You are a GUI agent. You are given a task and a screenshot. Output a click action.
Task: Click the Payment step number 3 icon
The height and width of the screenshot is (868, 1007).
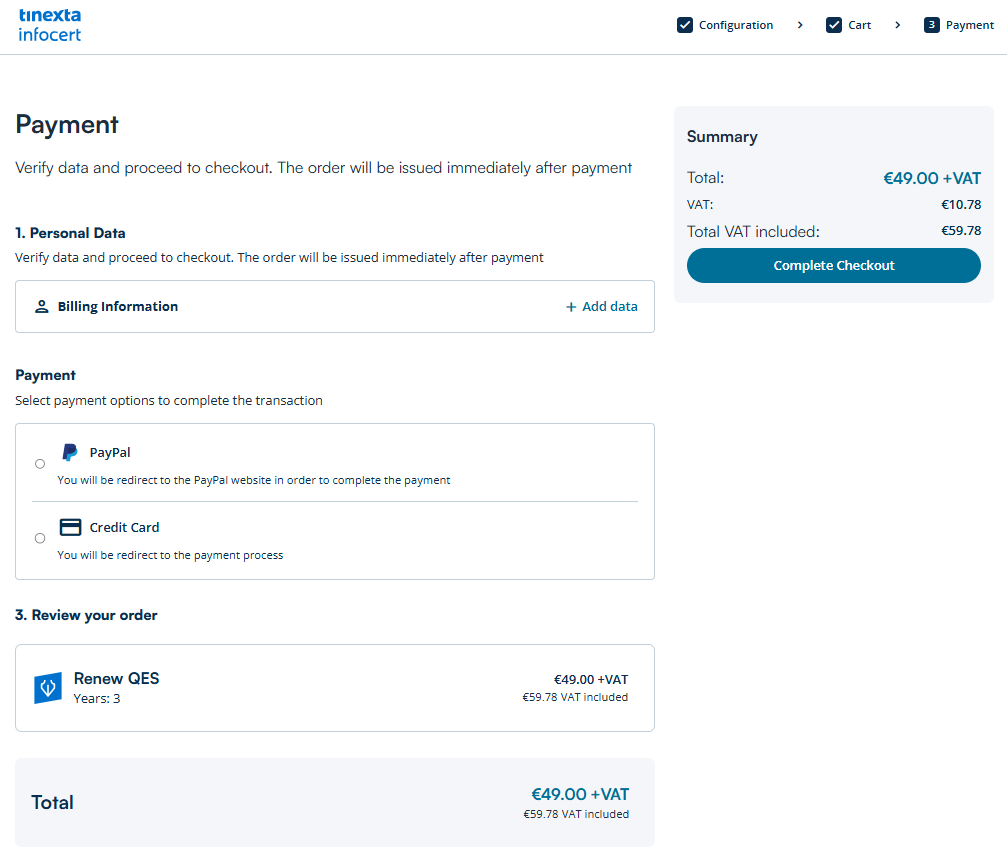pos(932,25)
